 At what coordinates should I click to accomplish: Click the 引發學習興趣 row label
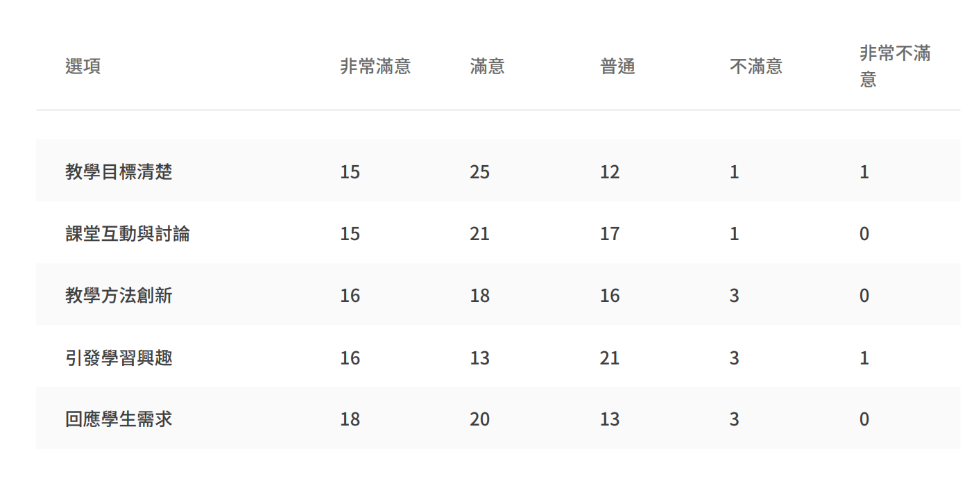point(119,358)
